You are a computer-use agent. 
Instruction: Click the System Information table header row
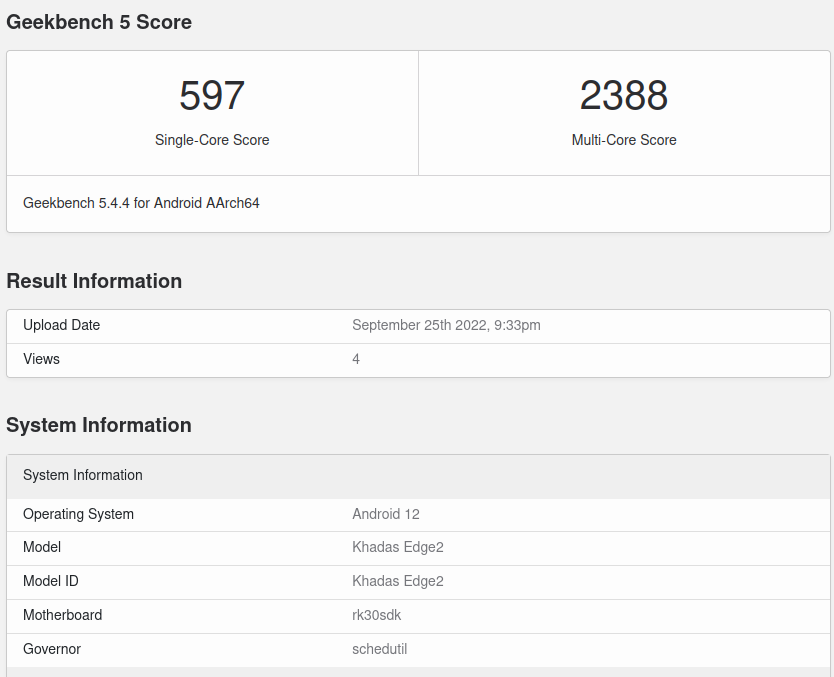[x=418, y=477]
